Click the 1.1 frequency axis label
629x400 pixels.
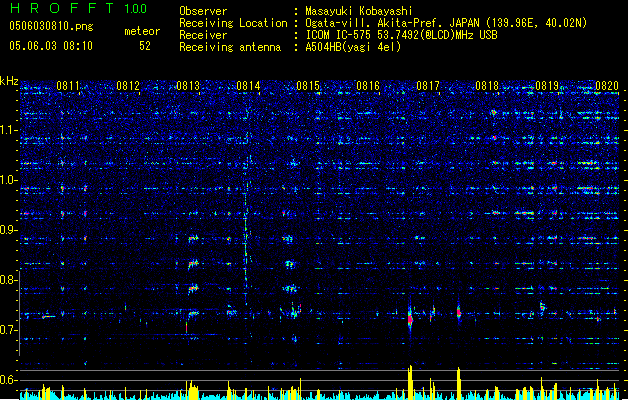point(9,130)
